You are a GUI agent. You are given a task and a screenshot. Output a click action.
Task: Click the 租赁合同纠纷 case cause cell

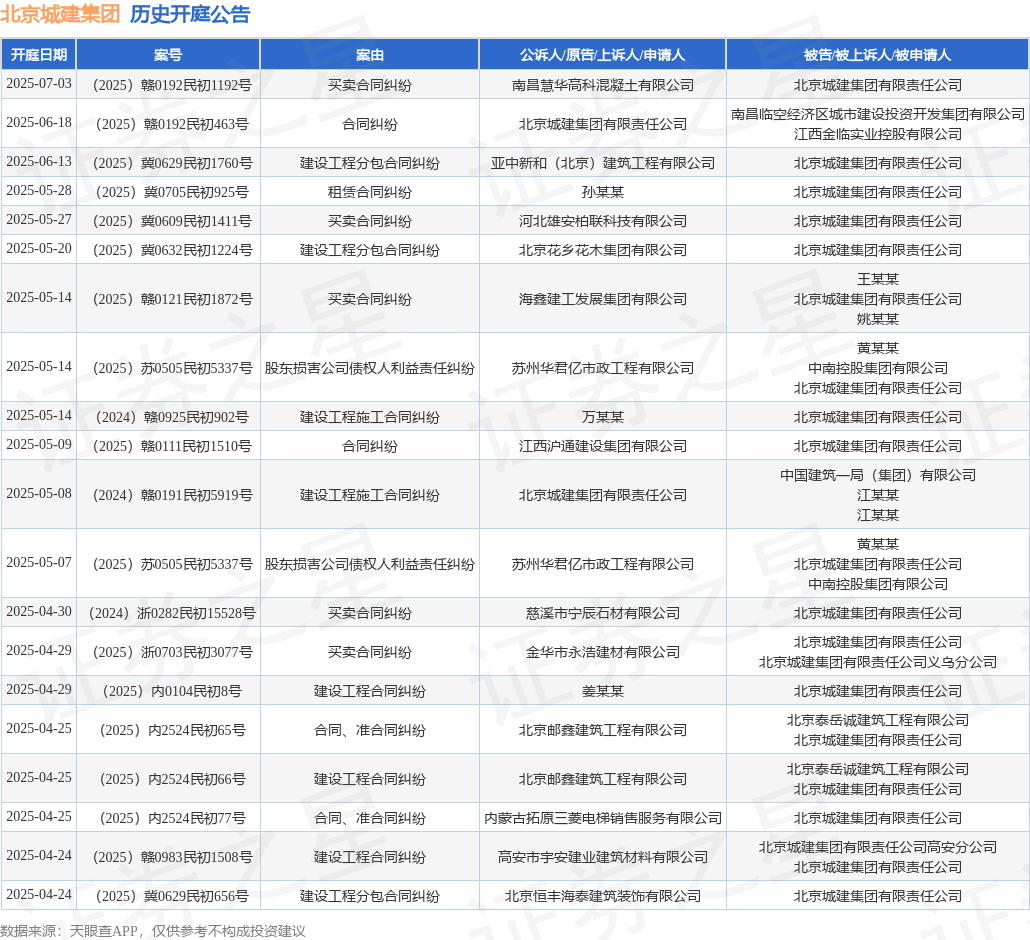[370, 192]
